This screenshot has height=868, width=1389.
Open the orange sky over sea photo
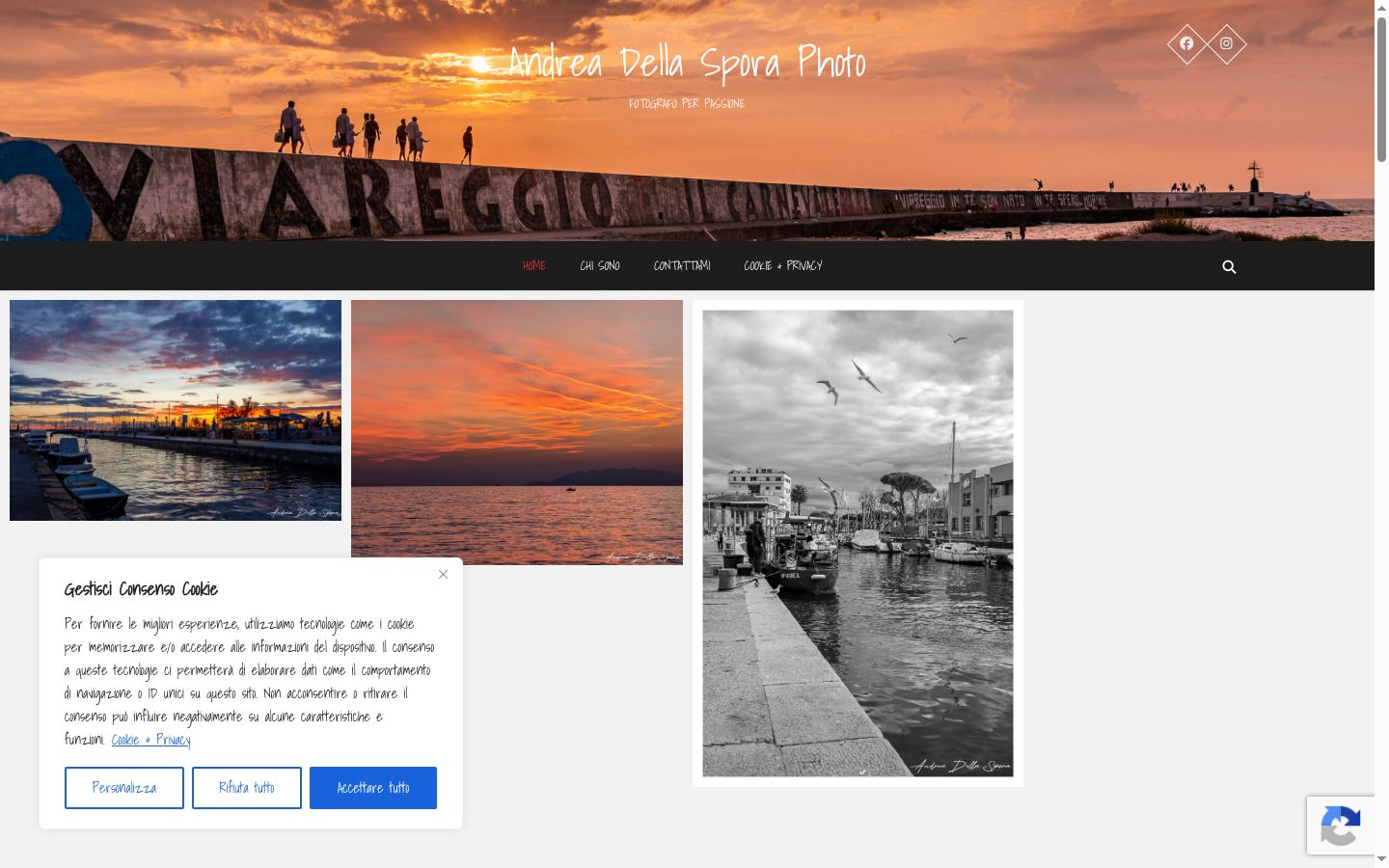[x=517, y=432]
